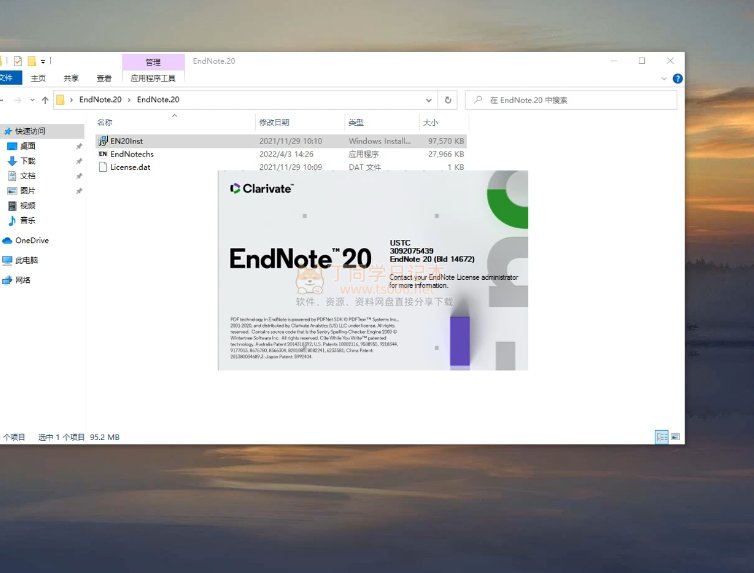
Task: Click second EndNote.20 breadcrumb in address bar
Action: point(158,100)
